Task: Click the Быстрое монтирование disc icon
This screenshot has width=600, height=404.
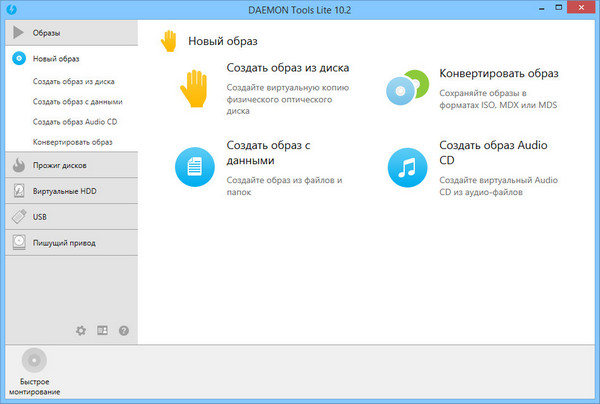Action: coord(34,360)
